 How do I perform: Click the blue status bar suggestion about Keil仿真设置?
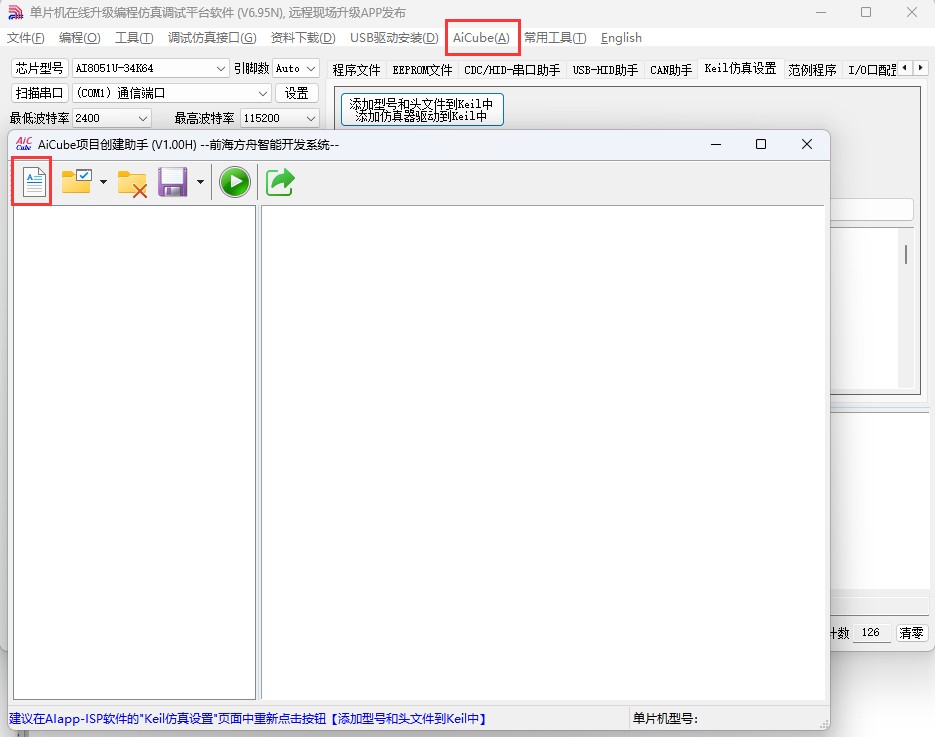point(248,719)
